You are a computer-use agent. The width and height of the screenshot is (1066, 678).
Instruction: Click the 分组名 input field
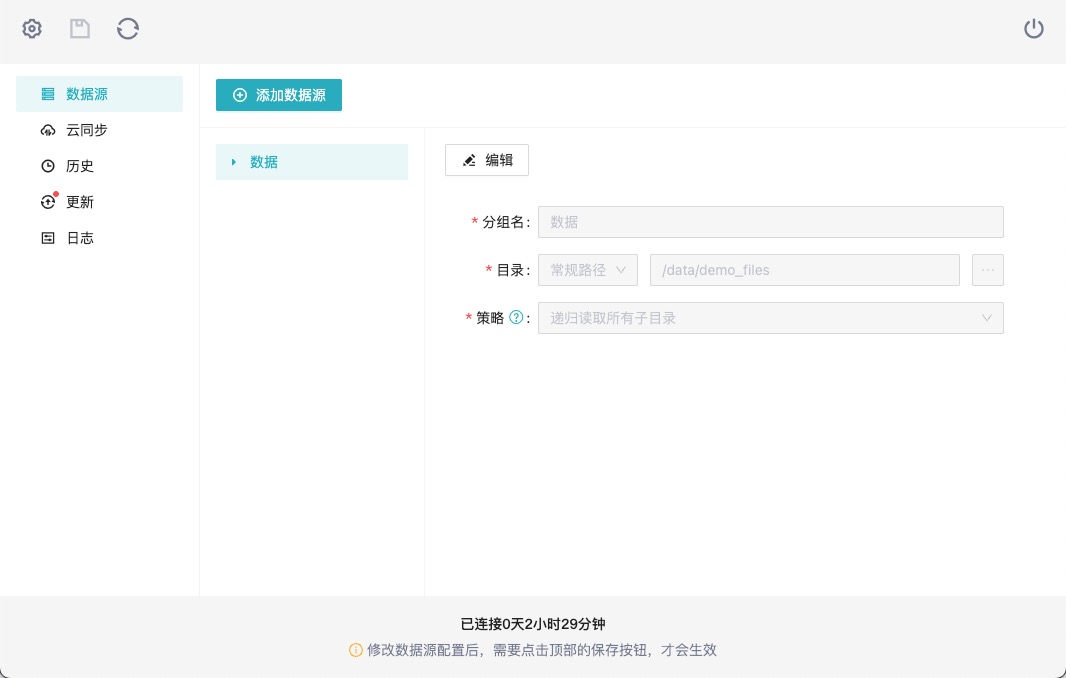coord(770,222)
